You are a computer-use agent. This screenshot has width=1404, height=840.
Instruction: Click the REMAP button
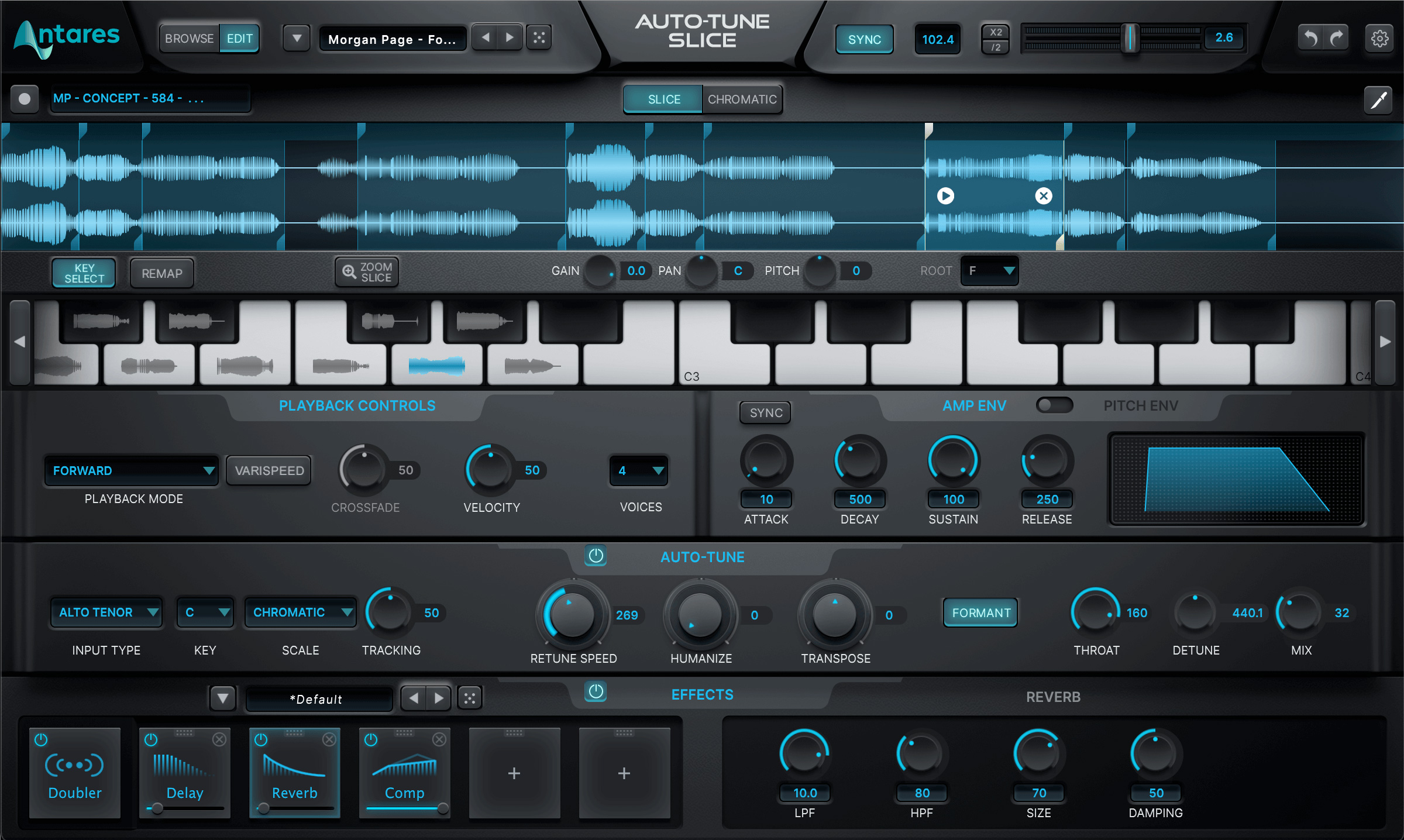point(162,273)
